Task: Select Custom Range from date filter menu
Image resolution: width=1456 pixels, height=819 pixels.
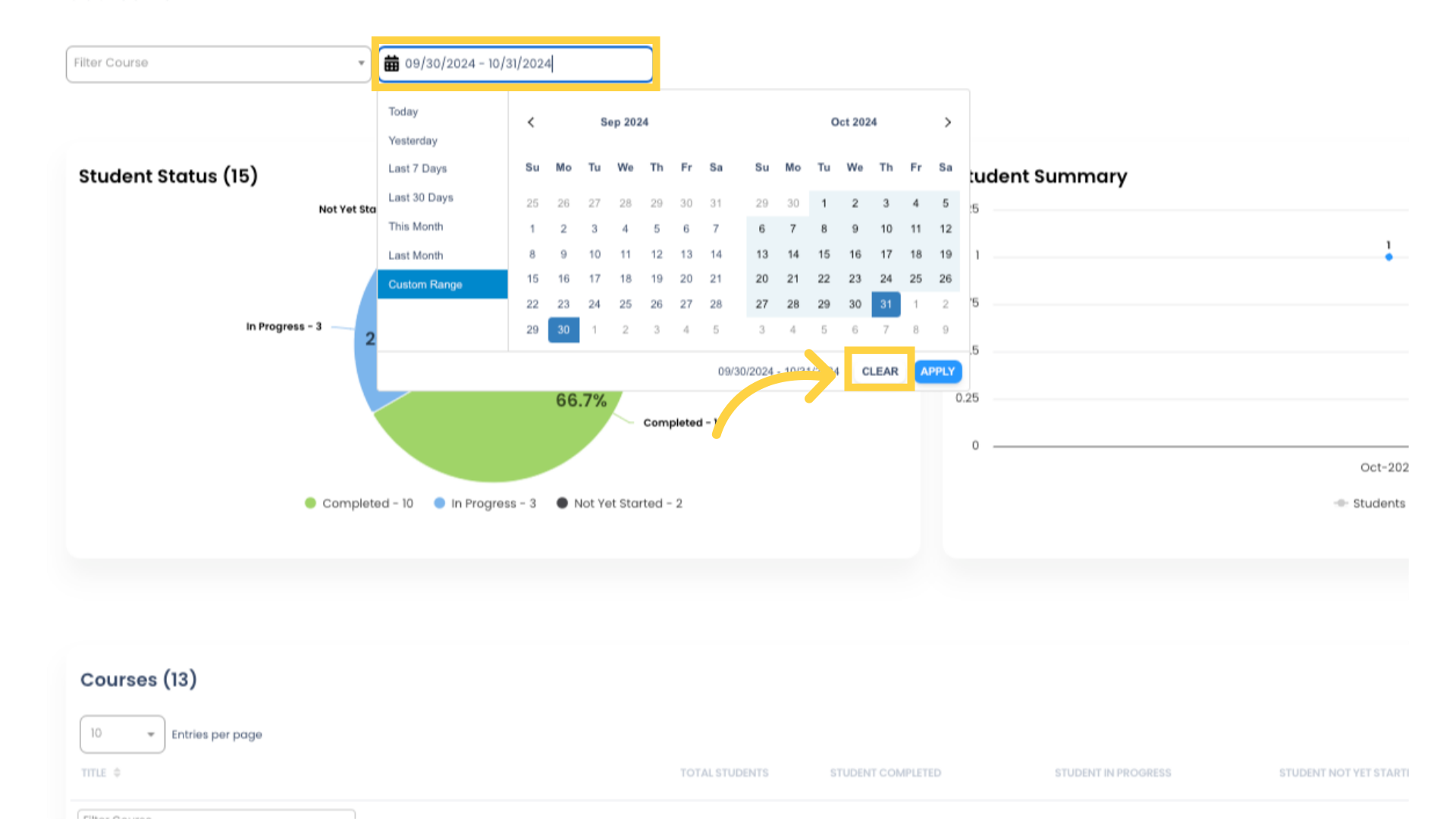Action: coord(425,284)
